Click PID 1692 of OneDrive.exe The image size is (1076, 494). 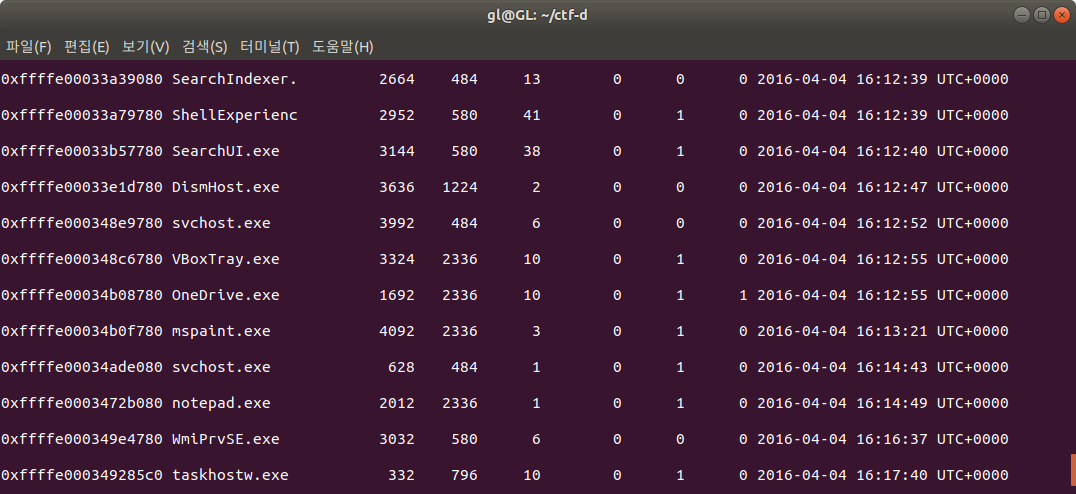pos(397,295)
